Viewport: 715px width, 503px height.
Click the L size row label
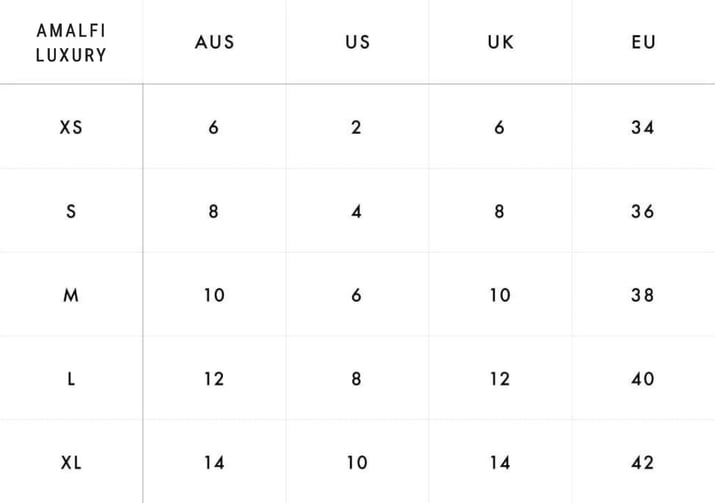click(x=71, y=379)
